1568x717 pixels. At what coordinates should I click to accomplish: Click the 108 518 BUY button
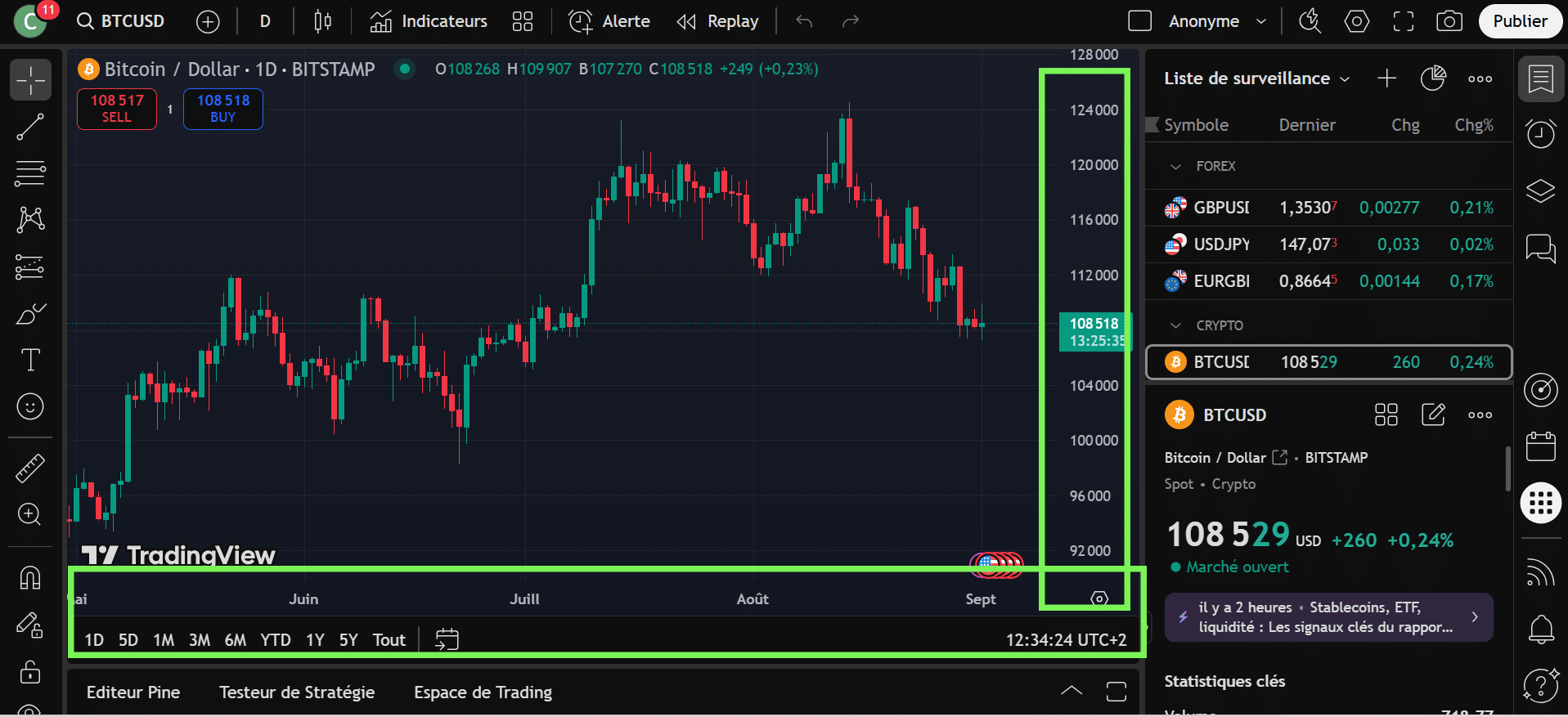pyautogui.click(x=223, y=109)
